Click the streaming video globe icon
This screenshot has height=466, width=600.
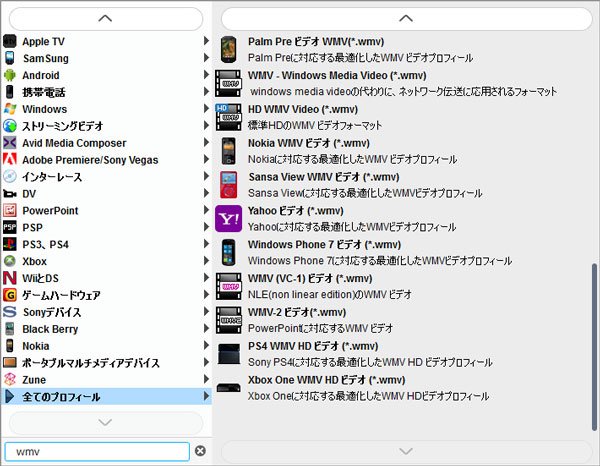10,126
